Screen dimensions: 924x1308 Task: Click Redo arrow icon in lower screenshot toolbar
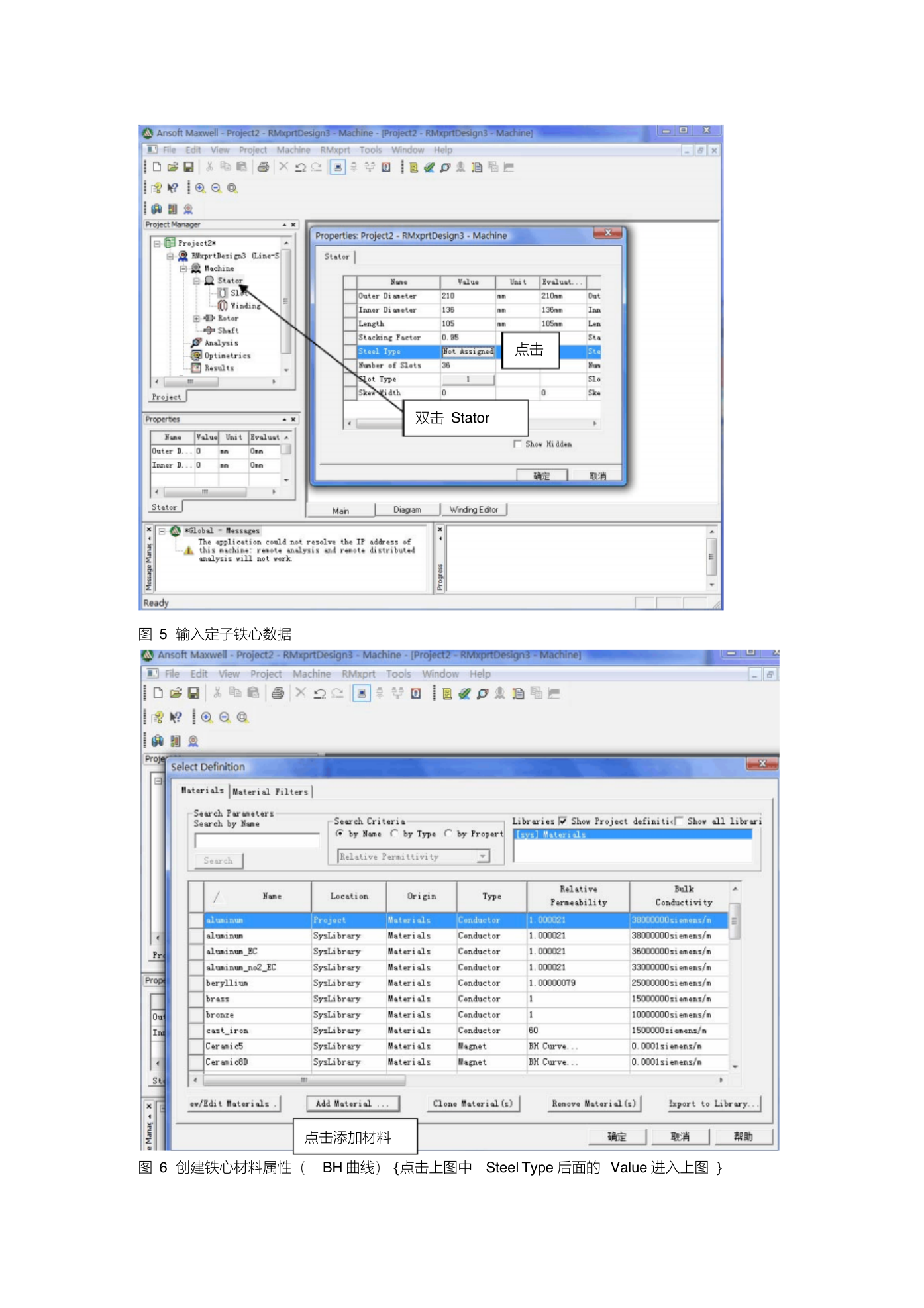click(337, 693)
